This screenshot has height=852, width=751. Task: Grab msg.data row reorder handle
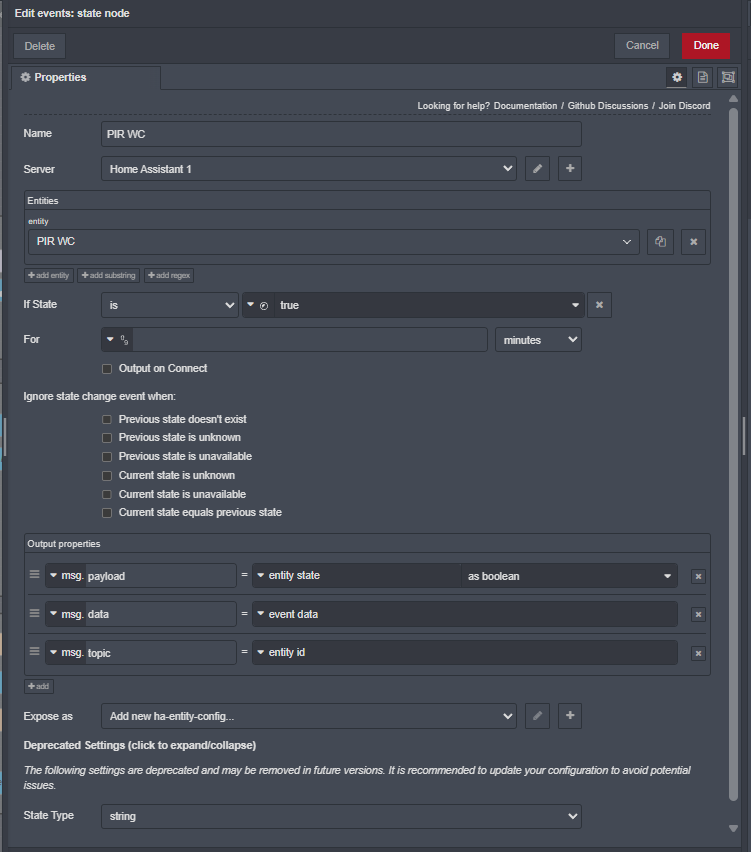pos(34,613)
